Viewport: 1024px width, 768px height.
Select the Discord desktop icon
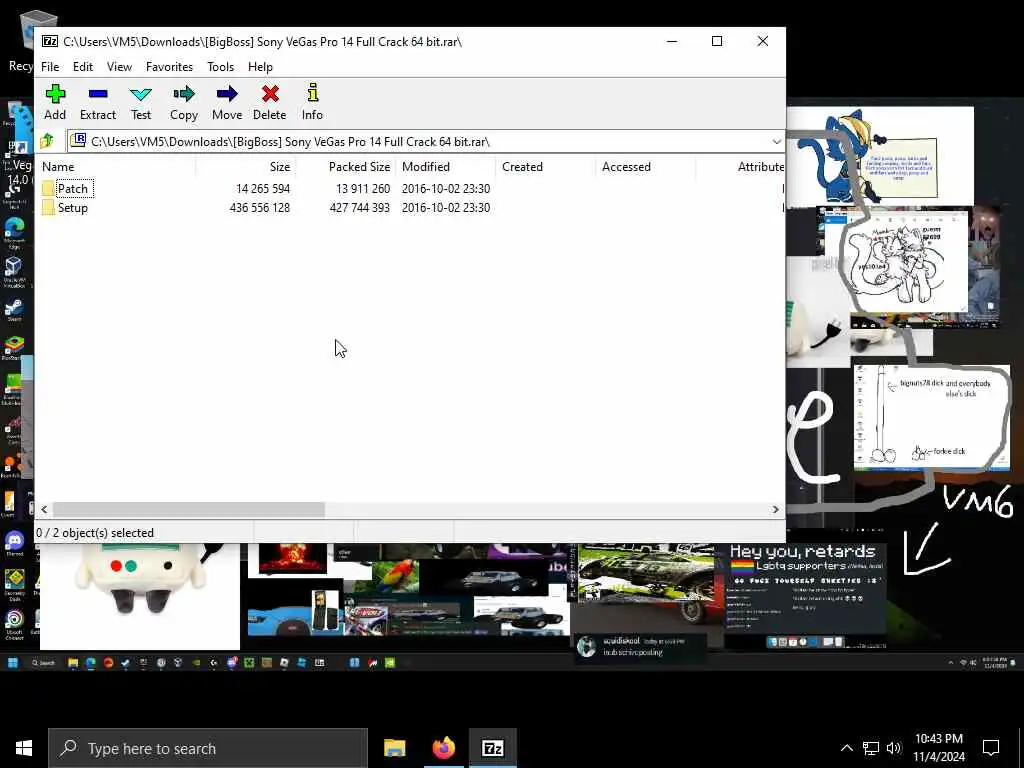[x=14, y=543]
